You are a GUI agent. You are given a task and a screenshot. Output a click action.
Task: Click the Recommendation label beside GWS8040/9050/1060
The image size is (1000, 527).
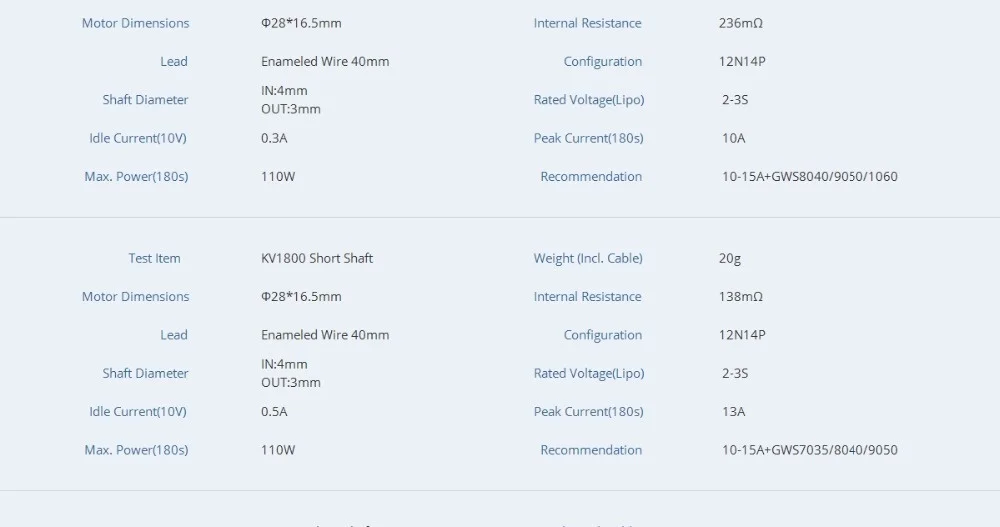point(591,176)
